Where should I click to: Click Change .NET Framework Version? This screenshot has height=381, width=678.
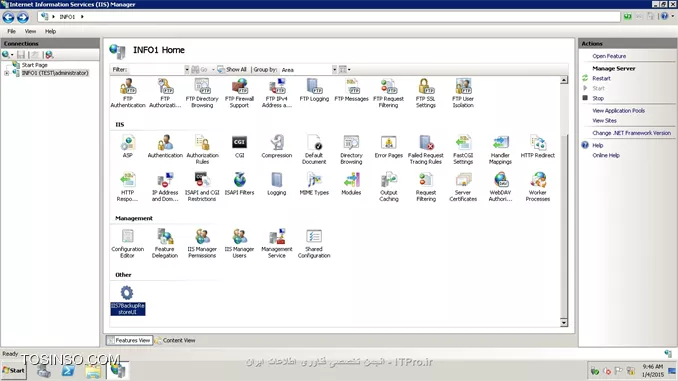[x=631, y=133]
